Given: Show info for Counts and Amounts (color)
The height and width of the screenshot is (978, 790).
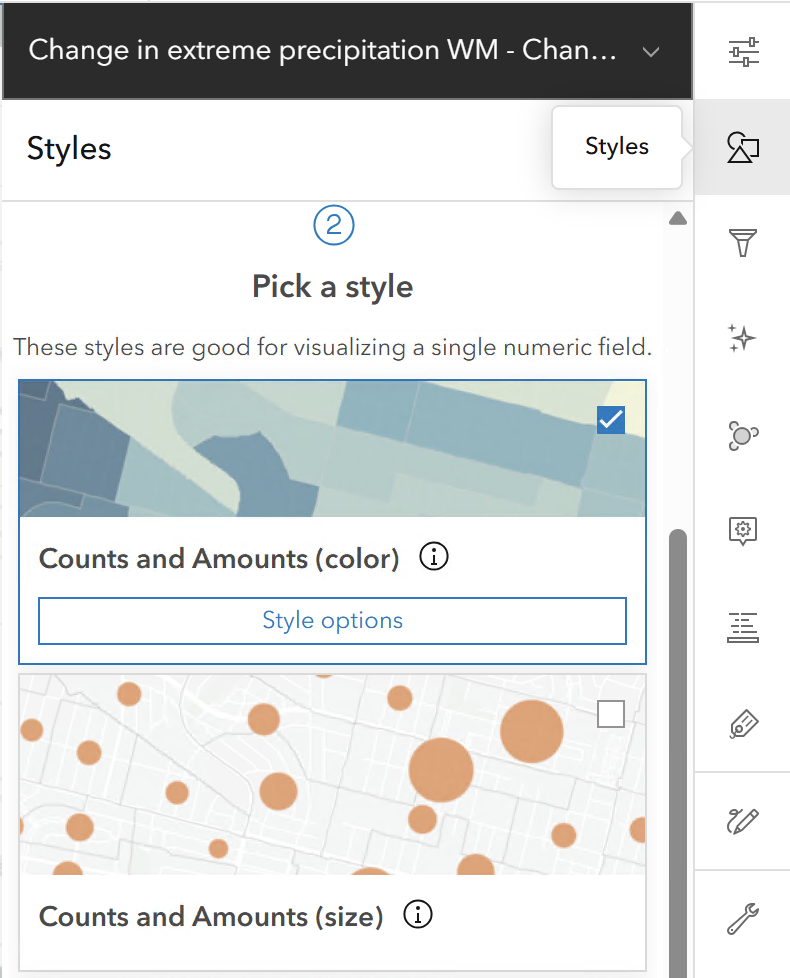Looking at the screenshot, I should 433,557.
